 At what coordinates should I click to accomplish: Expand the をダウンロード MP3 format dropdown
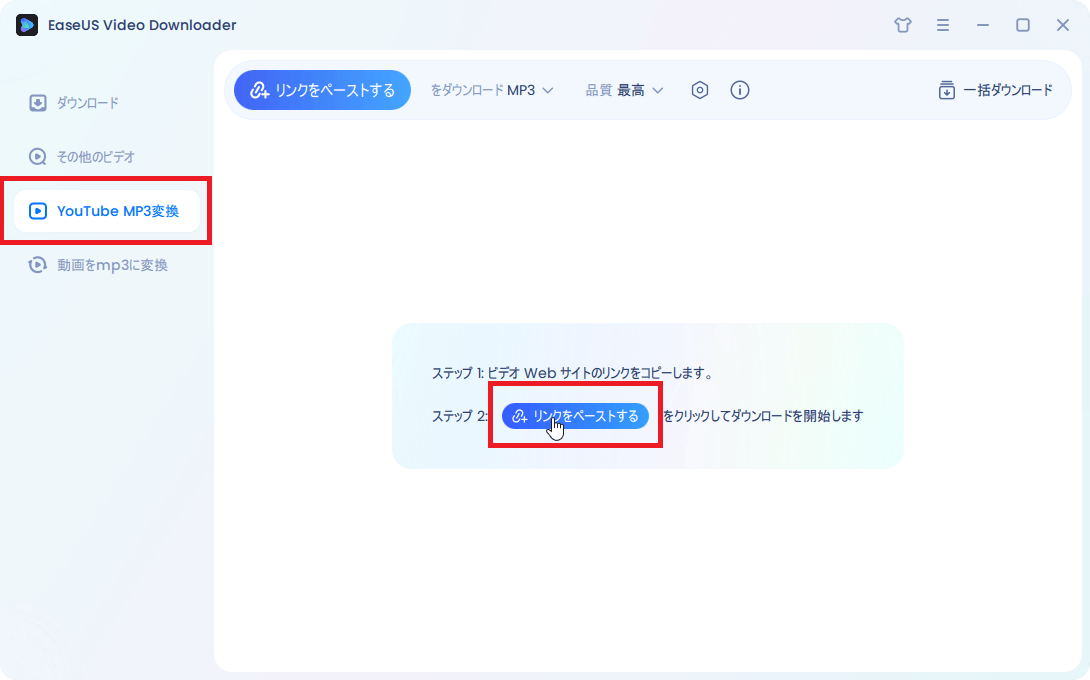click(492, 90)
